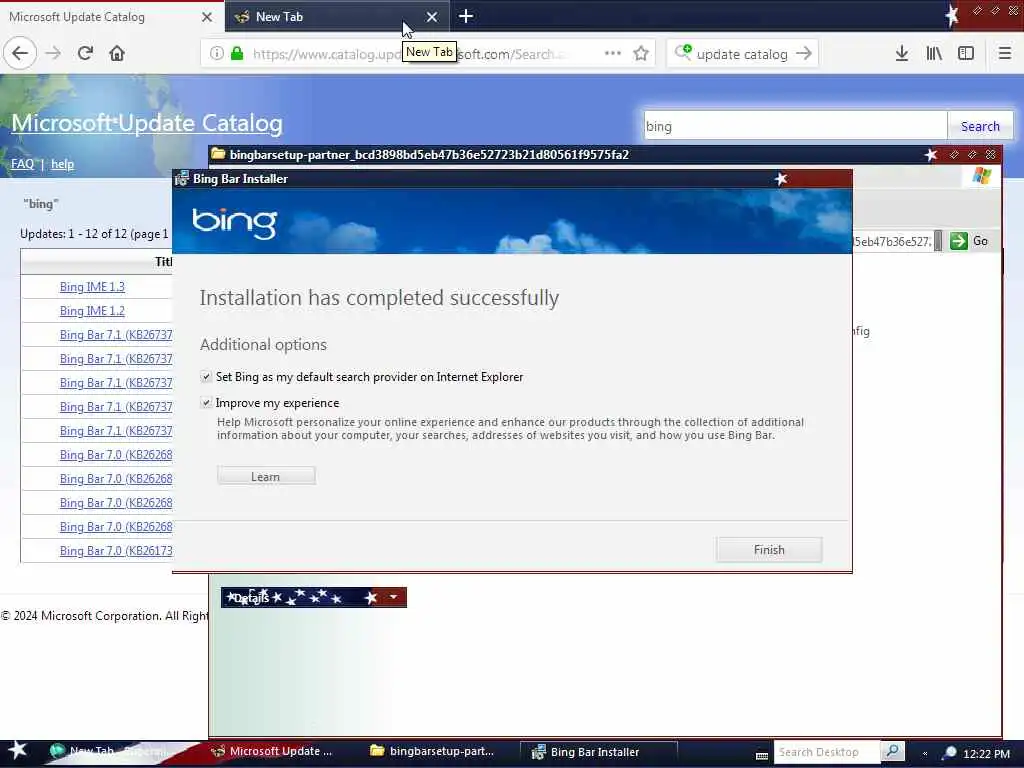Reload the page with the refresh icon
This screenshot has width=1024, height=768.
[x=85, y=53]
